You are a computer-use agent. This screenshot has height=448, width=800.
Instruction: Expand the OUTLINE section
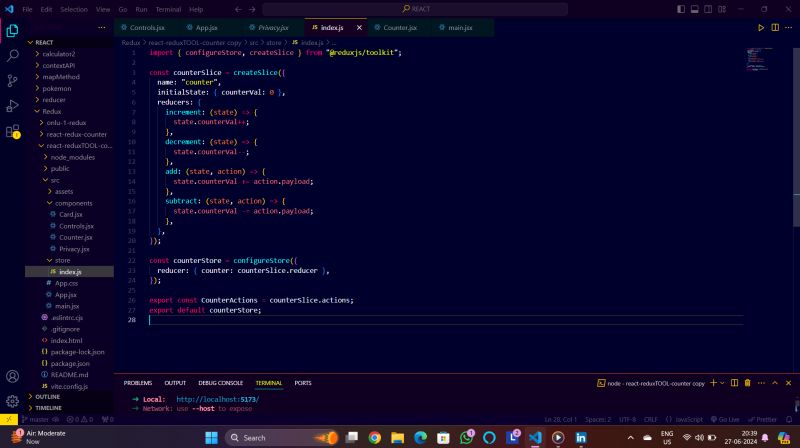tap(47, 396)
